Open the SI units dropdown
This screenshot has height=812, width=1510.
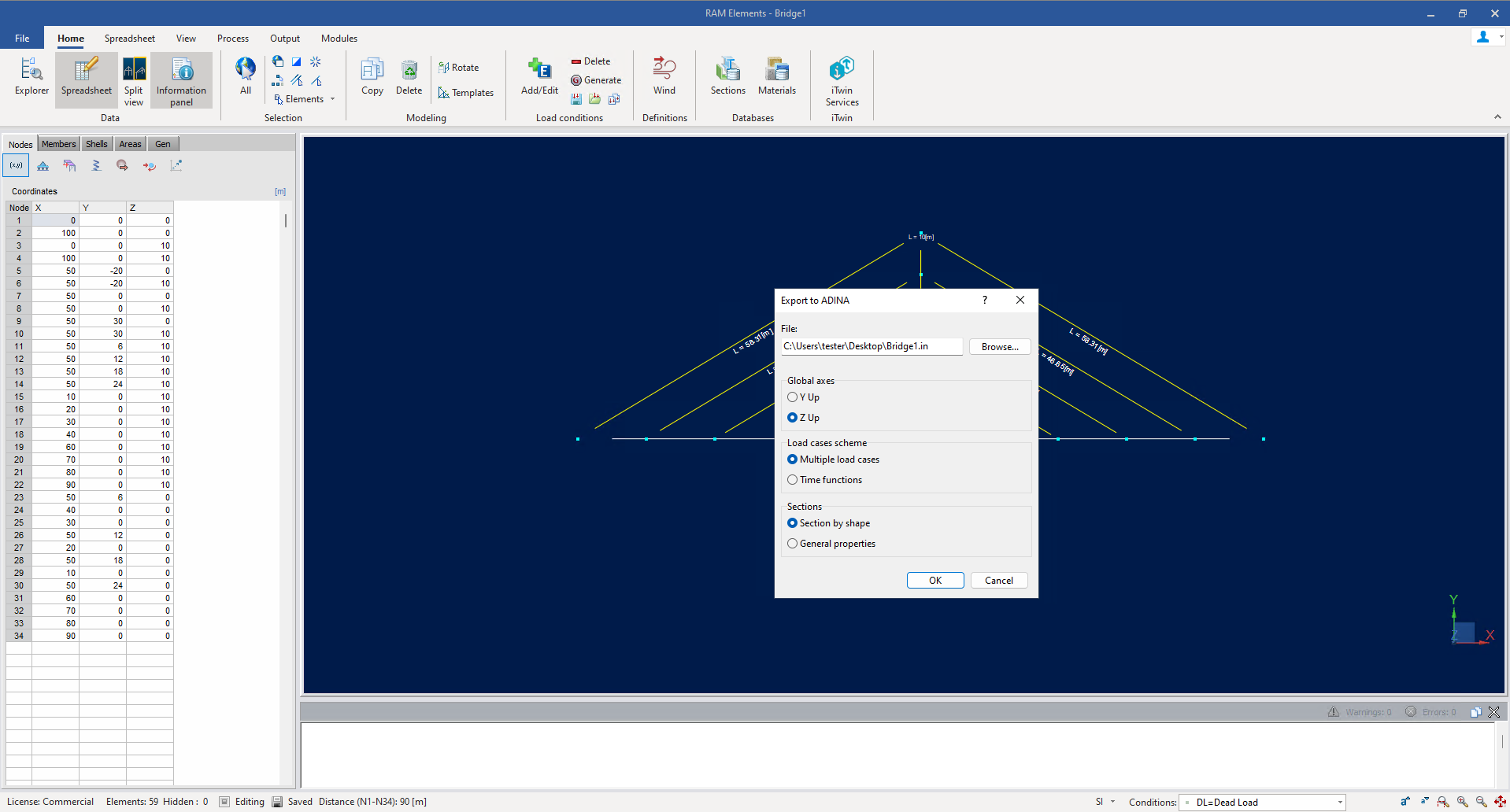click(x=1105, y=802)
